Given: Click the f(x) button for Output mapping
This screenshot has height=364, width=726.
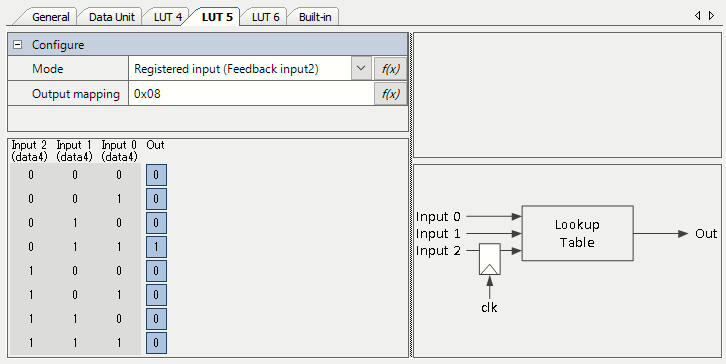Looking at the screenshot, I should point(390,94).
